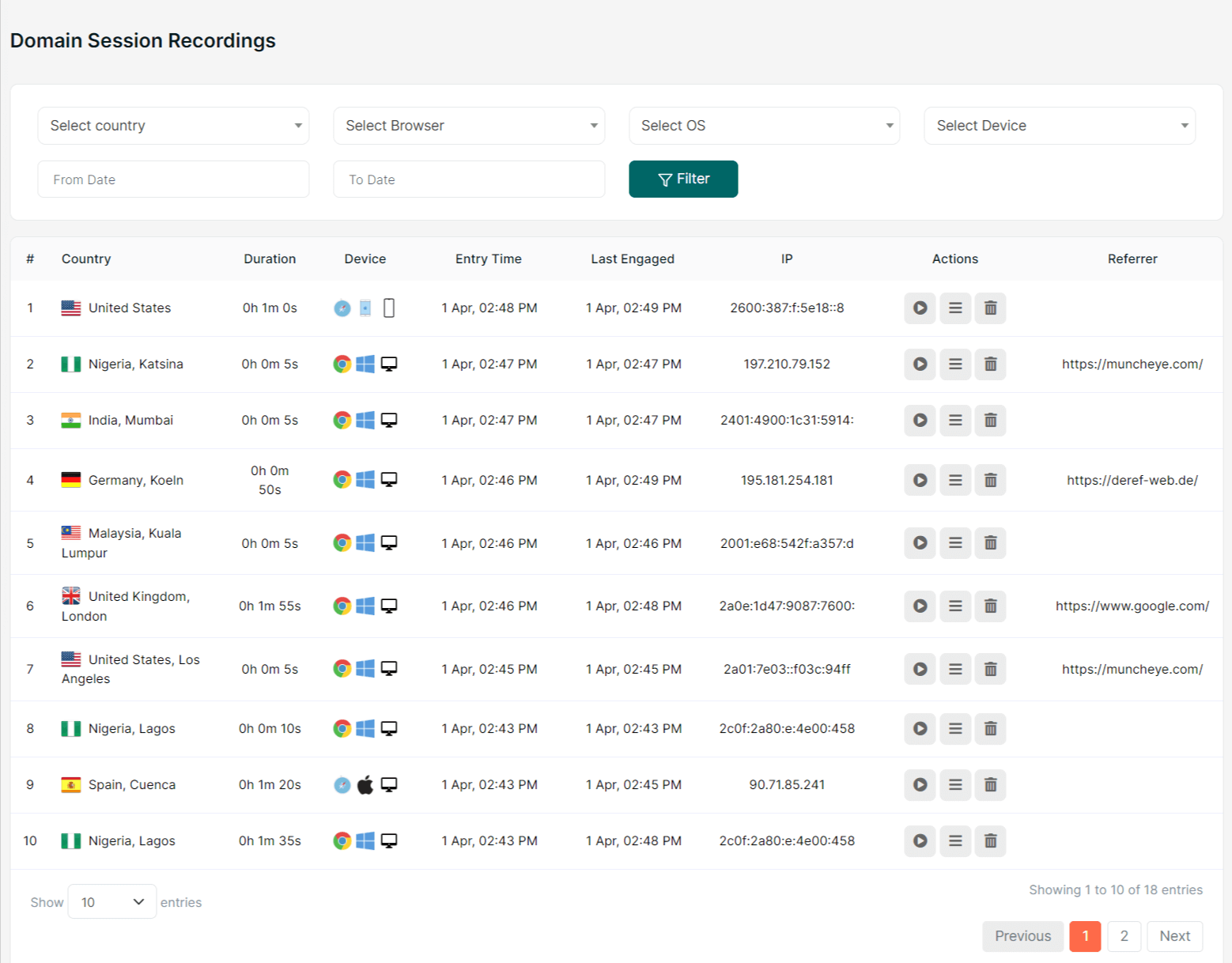
Task: Delete the Malaysia, Kuala Lumpur session
Action: 990,543
